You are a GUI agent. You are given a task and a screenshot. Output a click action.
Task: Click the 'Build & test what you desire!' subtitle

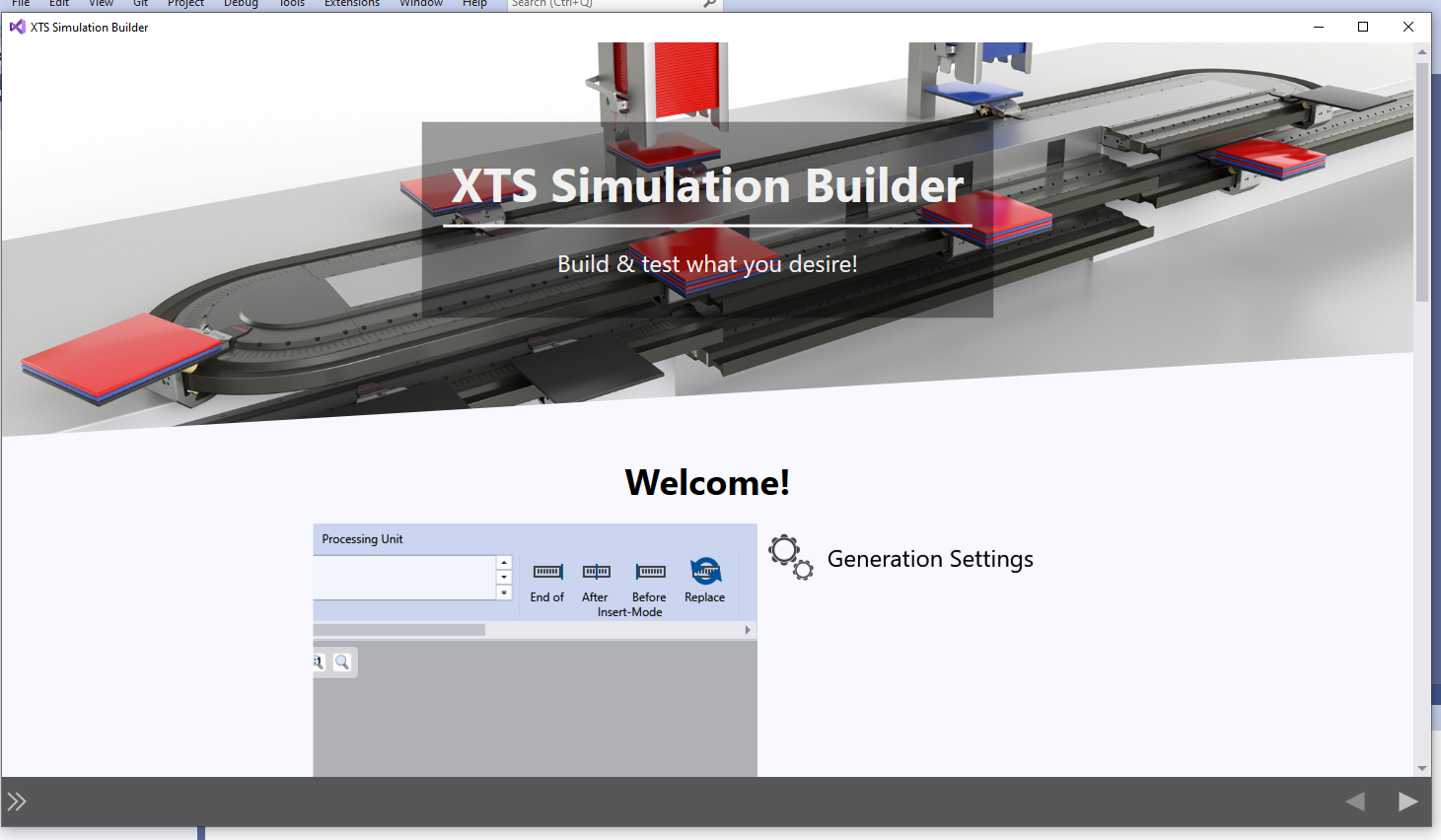pyautogui.click(x=707, y=264)
